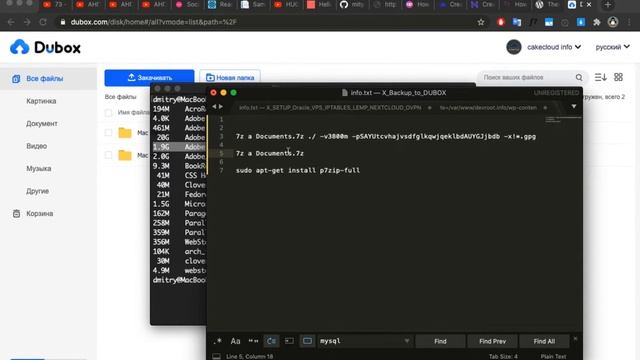
Task: Click the blue Закачивать upload button
Action: click(x=149, y=78)
